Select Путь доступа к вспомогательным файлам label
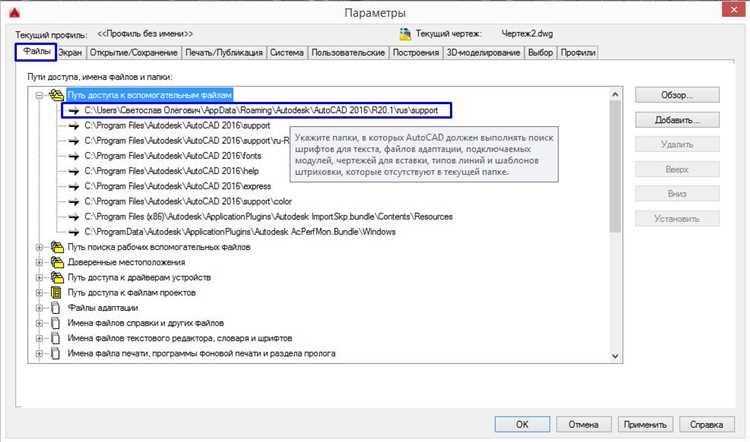Screen dimensions: 750x442 pyautogui.click(x=150, y=95)
